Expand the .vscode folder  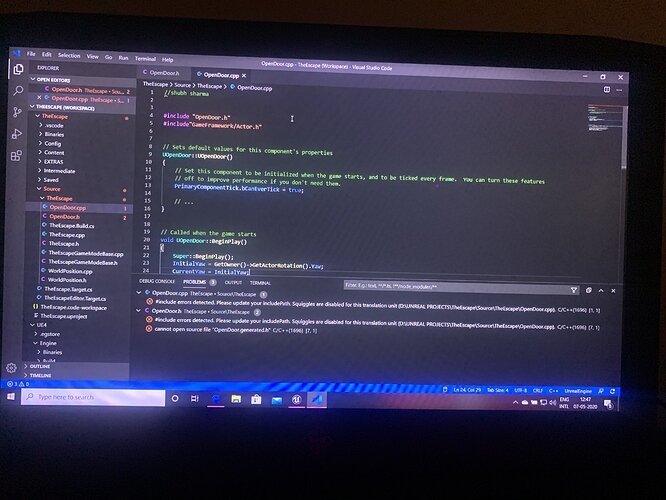point(54,126)
